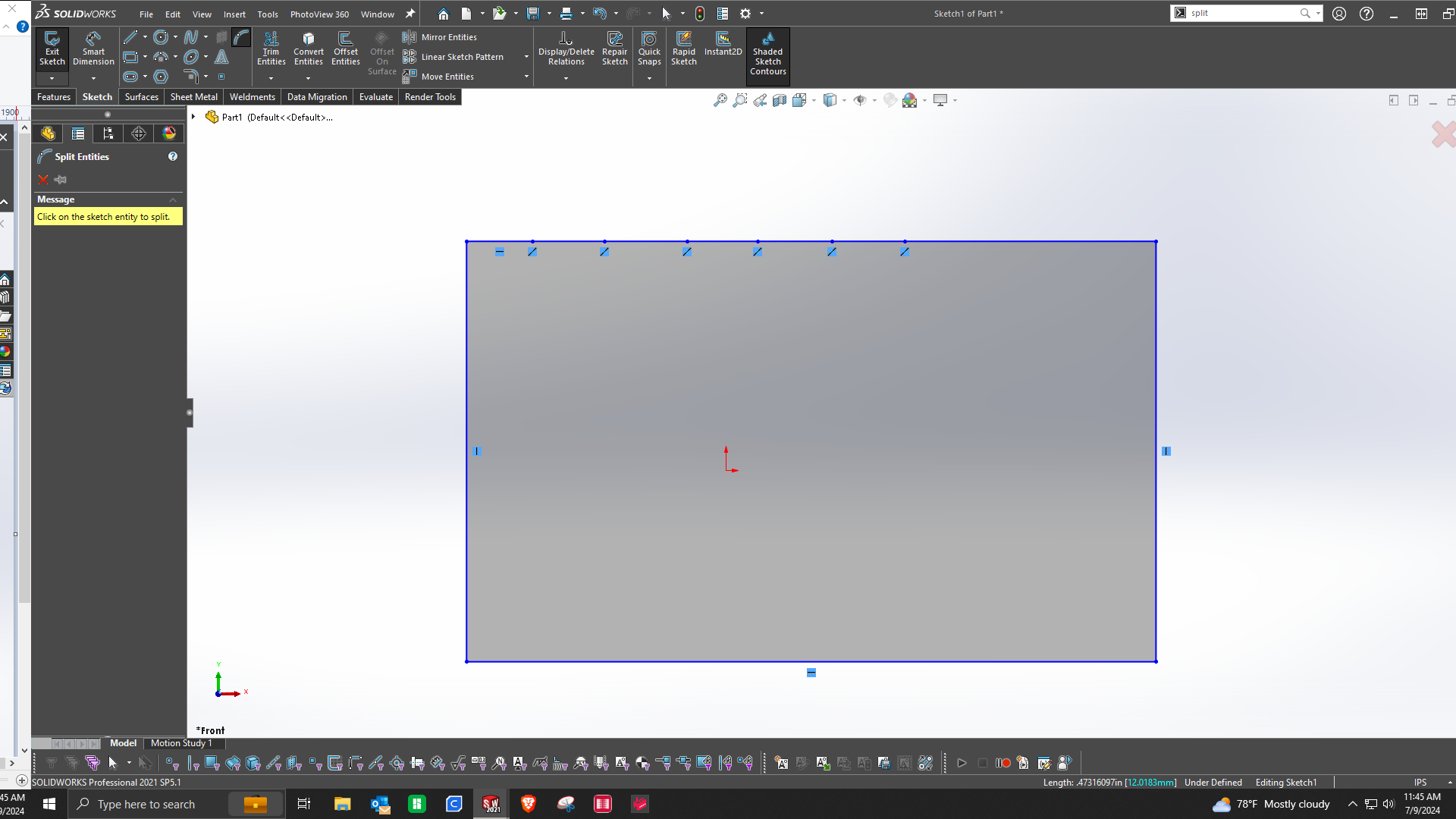Viewport: 1456px width, 819px height.
Task: Click the Repair Sketch icon
Action: pos(614,48)
